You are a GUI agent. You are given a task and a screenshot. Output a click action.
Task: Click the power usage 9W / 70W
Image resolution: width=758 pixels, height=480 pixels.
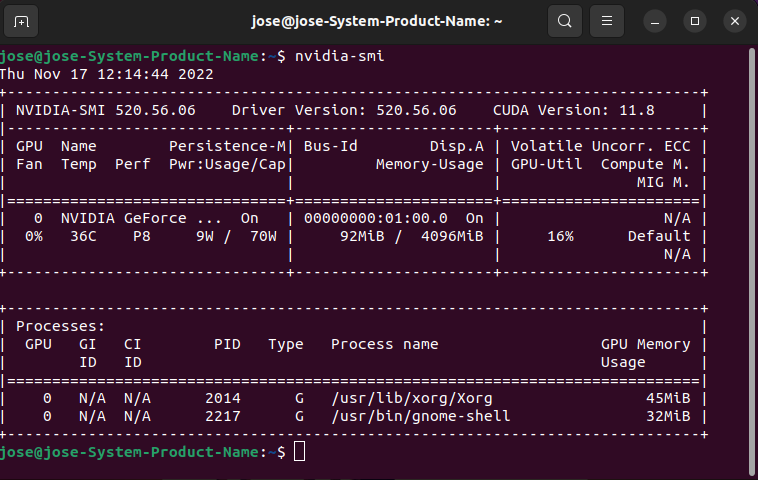(x=236, y=236)
